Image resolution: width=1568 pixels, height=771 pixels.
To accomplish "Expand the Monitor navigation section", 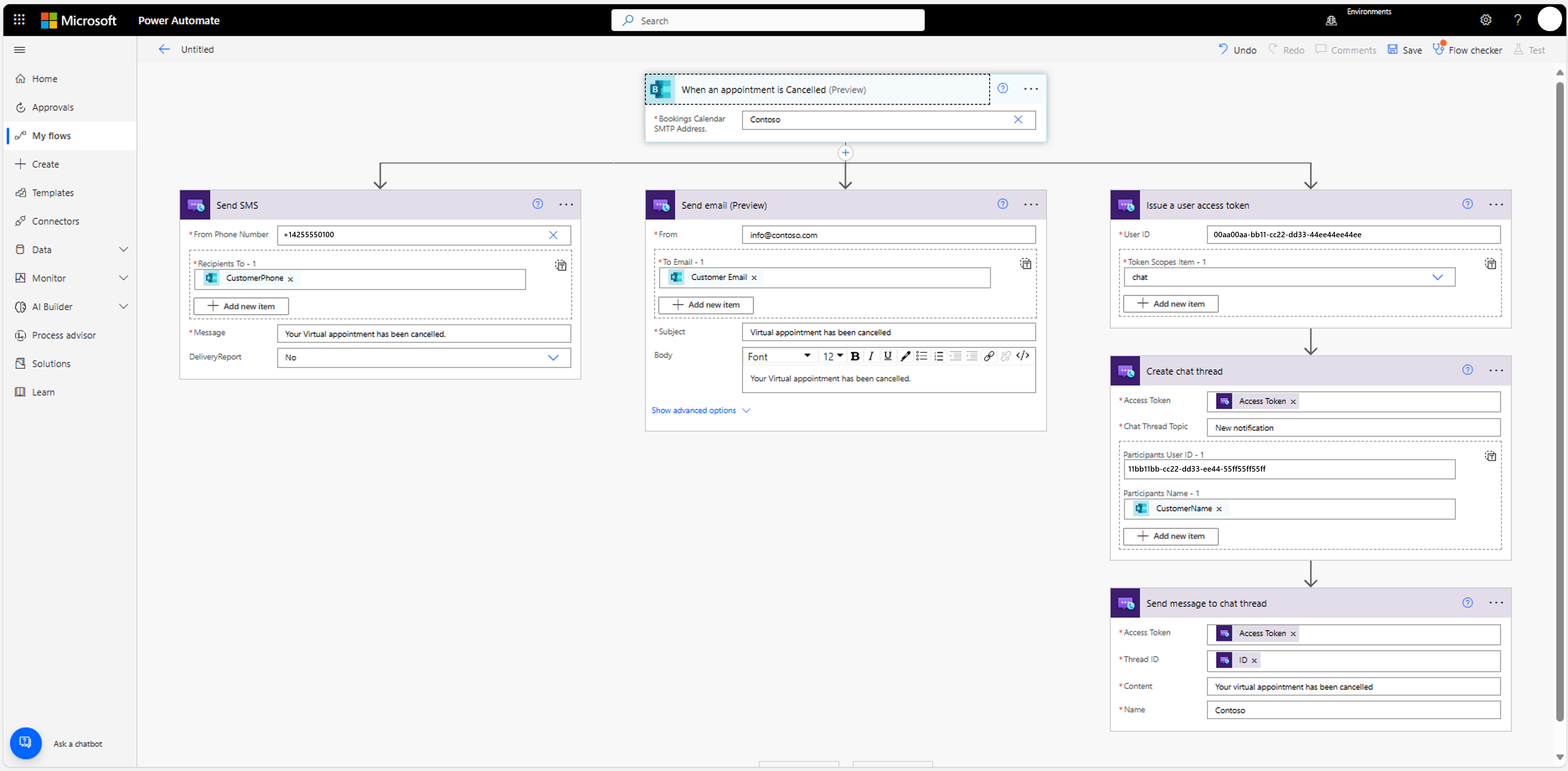I will pyautogui.click(x=123, y=278).
